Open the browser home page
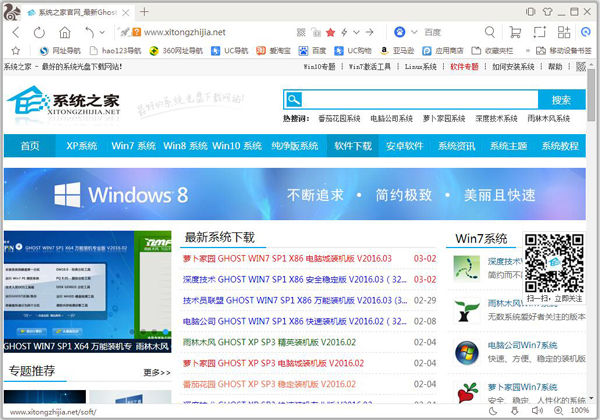Viewport: 600px width, 420px height. [65, 33]
